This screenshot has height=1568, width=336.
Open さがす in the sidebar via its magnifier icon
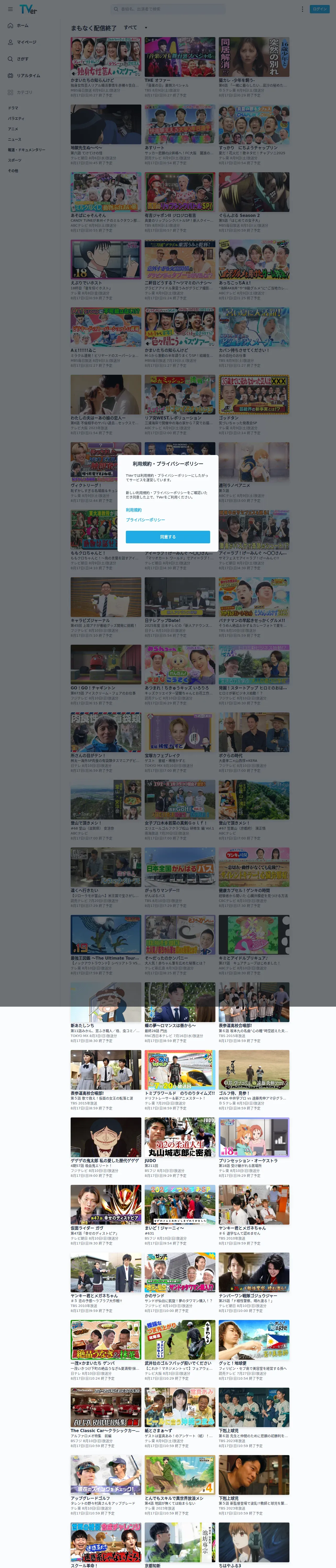click(10, 59)
